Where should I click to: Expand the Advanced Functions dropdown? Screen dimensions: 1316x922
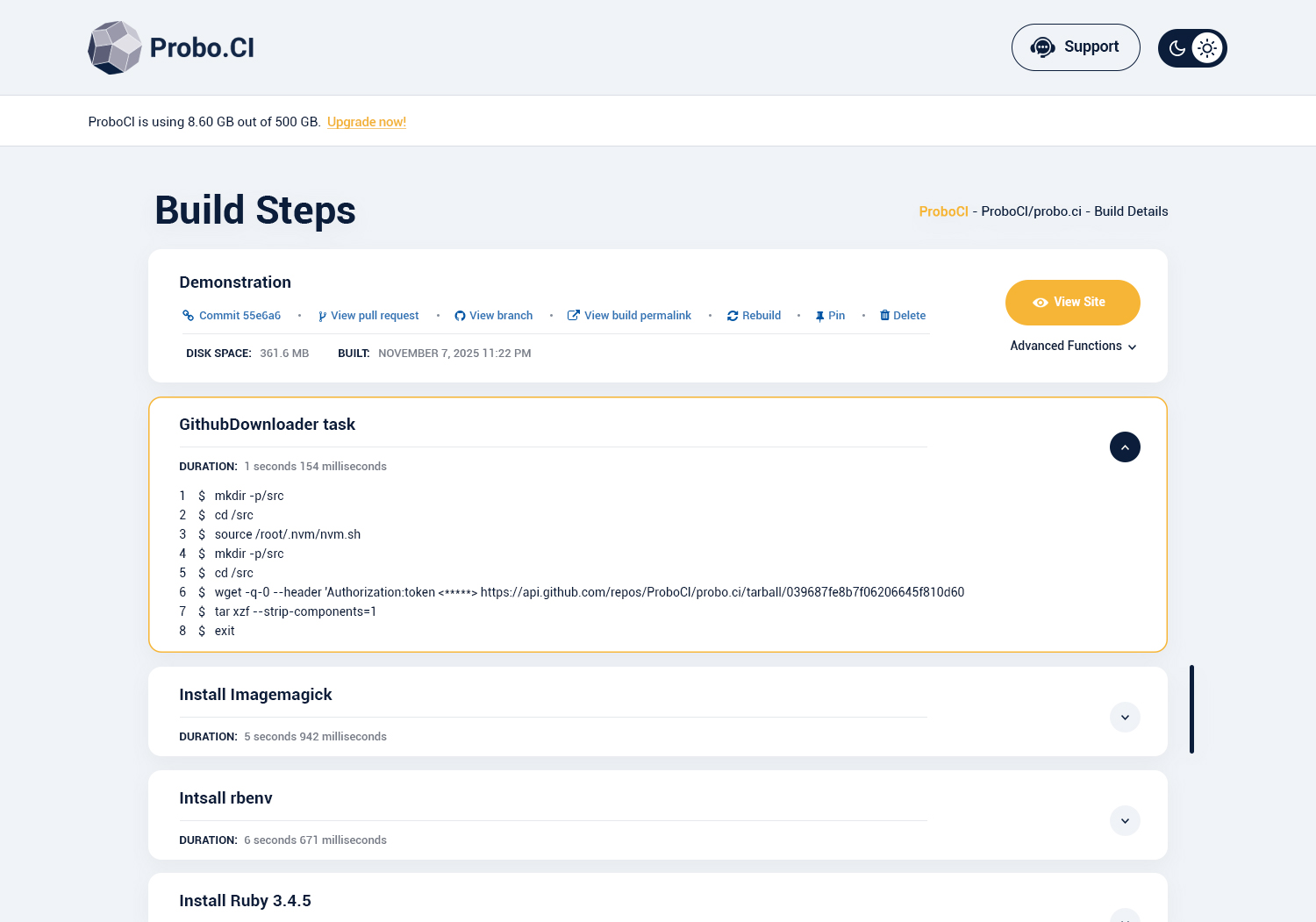point(1073,347)
